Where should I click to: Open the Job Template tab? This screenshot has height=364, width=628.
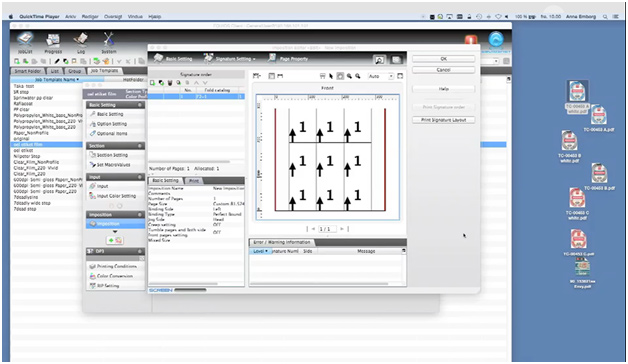[x=105, y=70]
